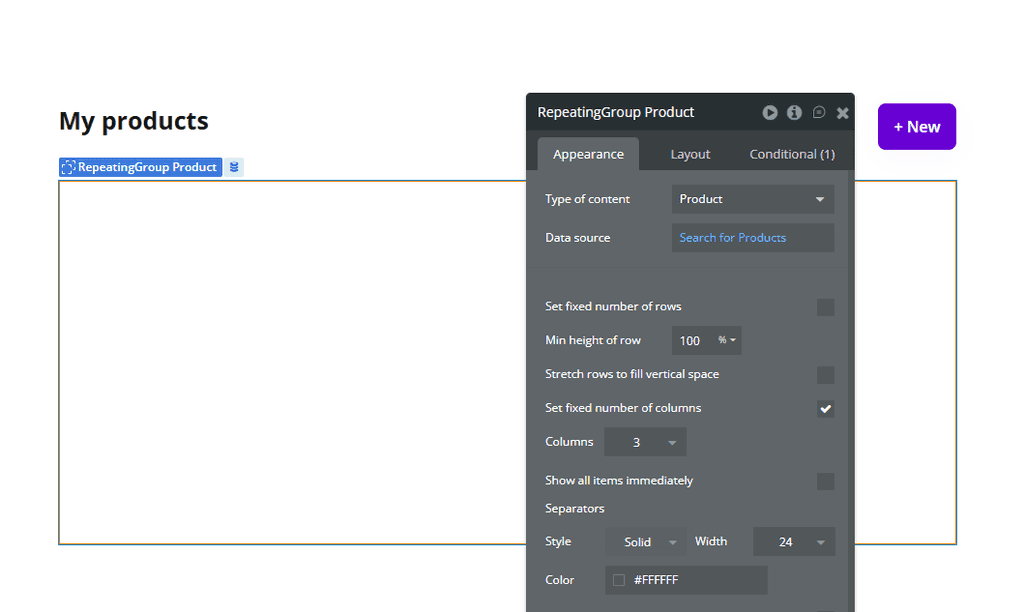
Task: Open the Min height unit % dropdown
Action: point(727,340)
